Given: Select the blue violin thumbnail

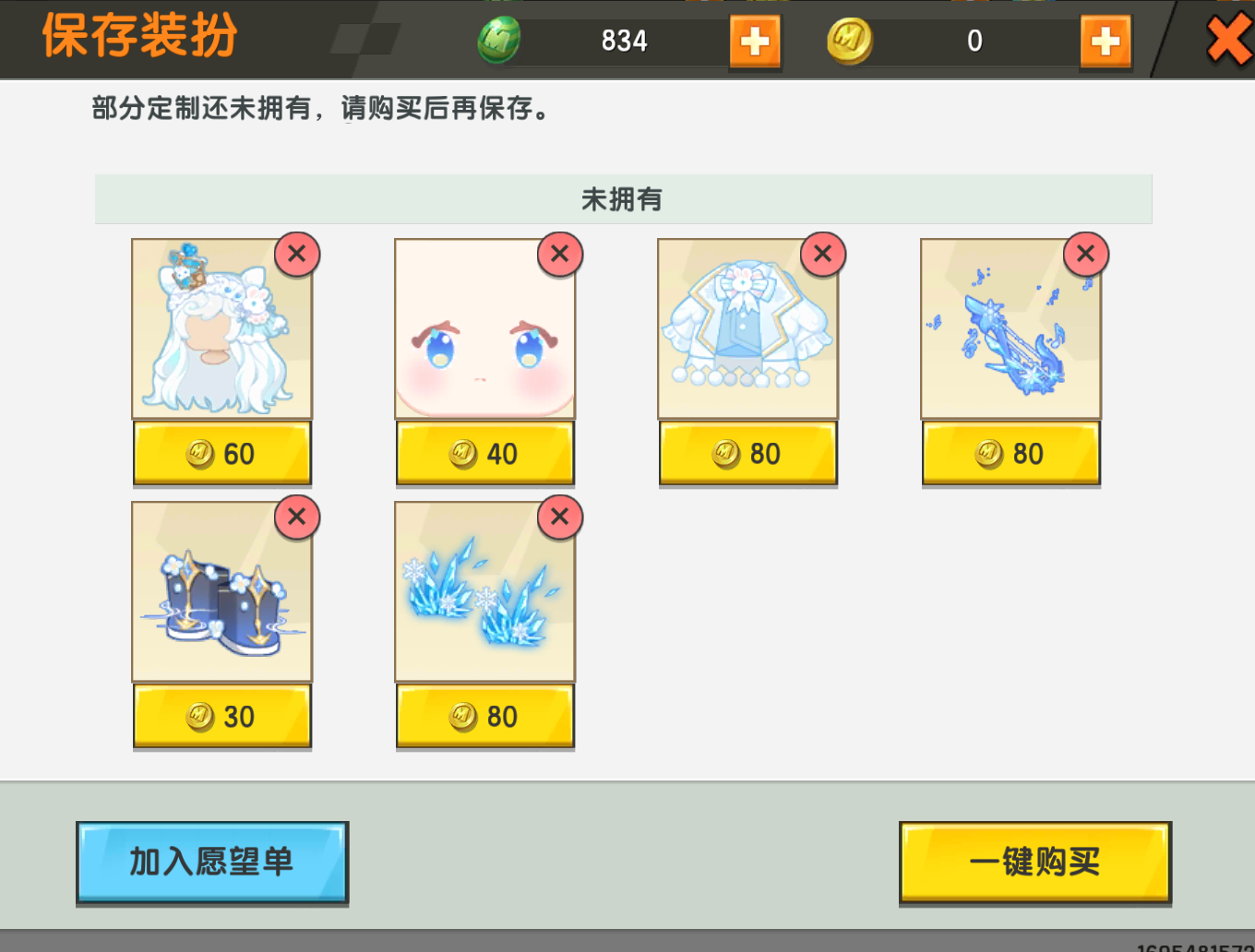Looking at the screenshot, I should (x=1010, y=329).
